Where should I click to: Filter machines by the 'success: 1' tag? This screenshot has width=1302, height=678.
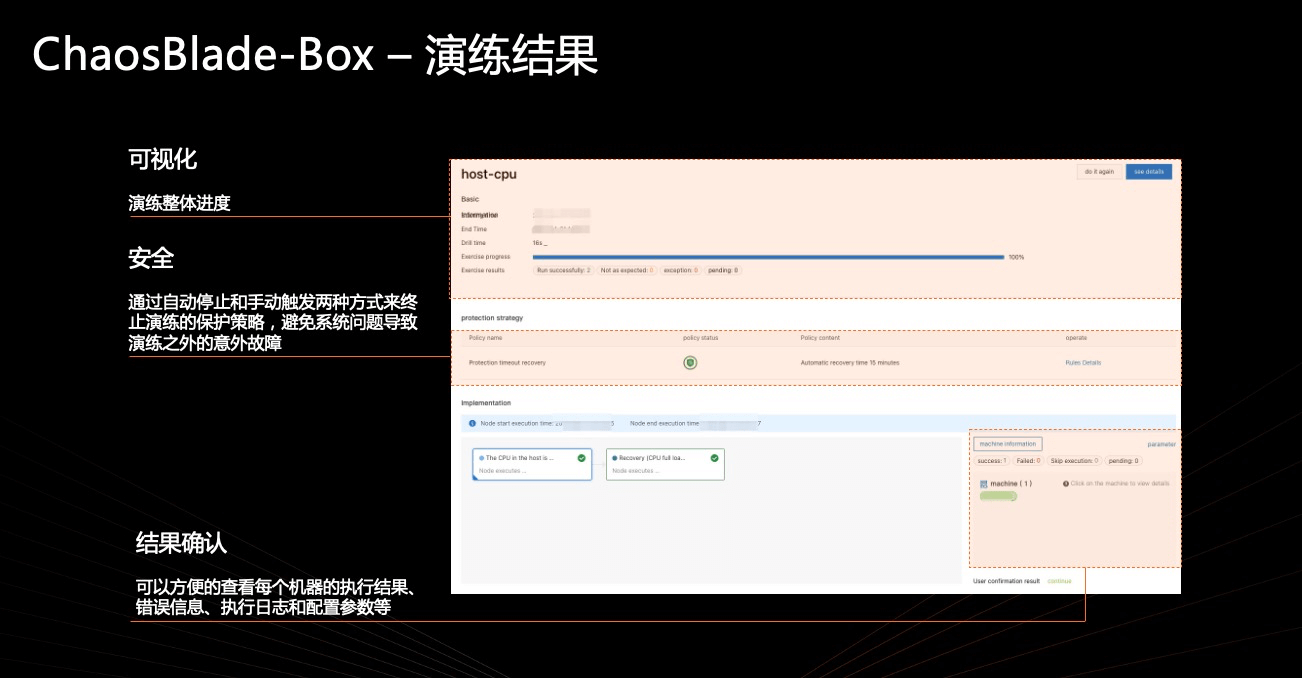pos(991,461)
